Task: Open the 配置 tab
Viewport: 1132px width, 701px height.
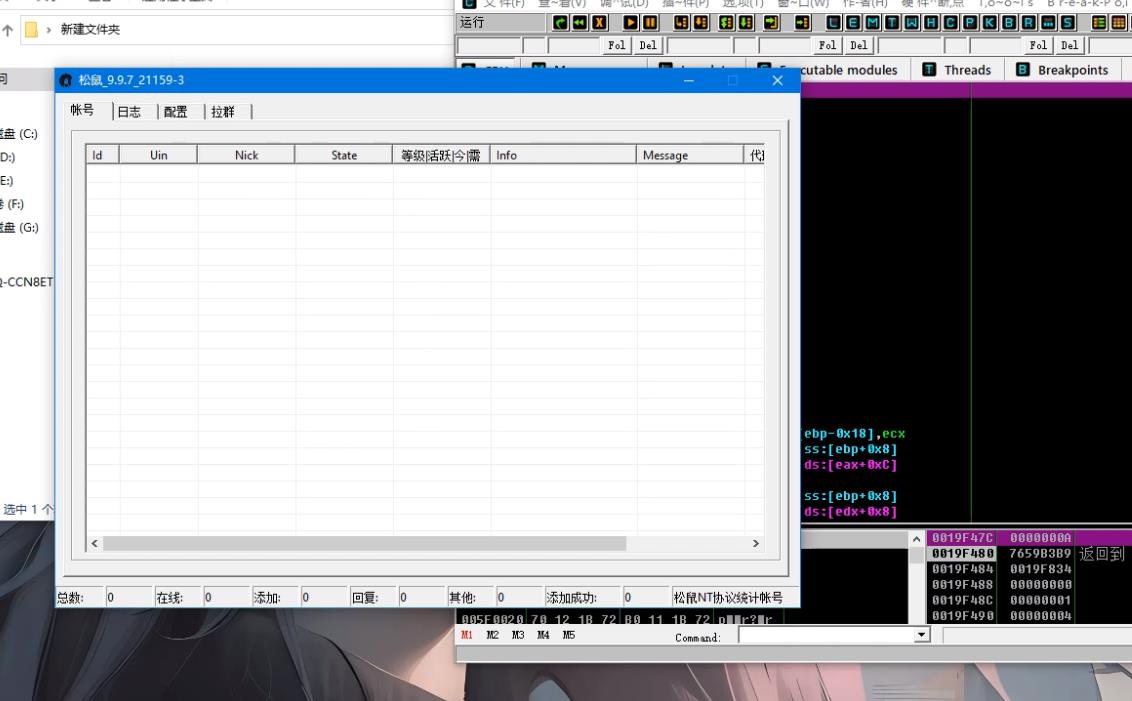Action: [175, 112]
